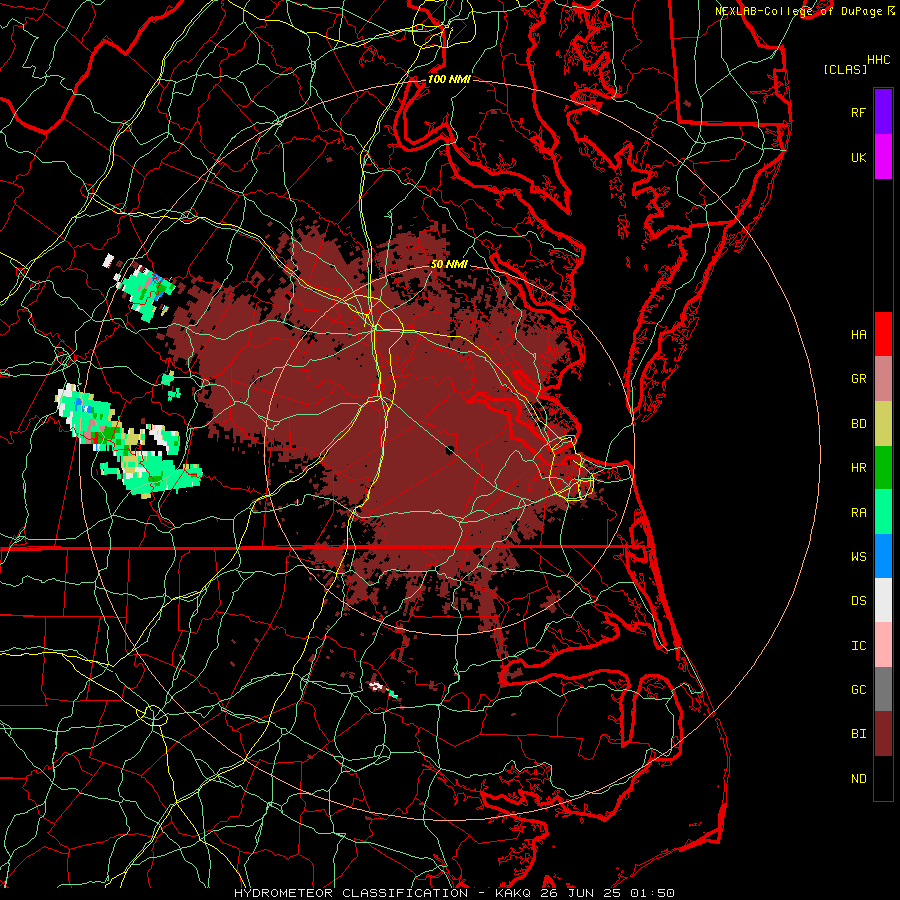Click the 50 NMI range ring label

tap(449, 265)
